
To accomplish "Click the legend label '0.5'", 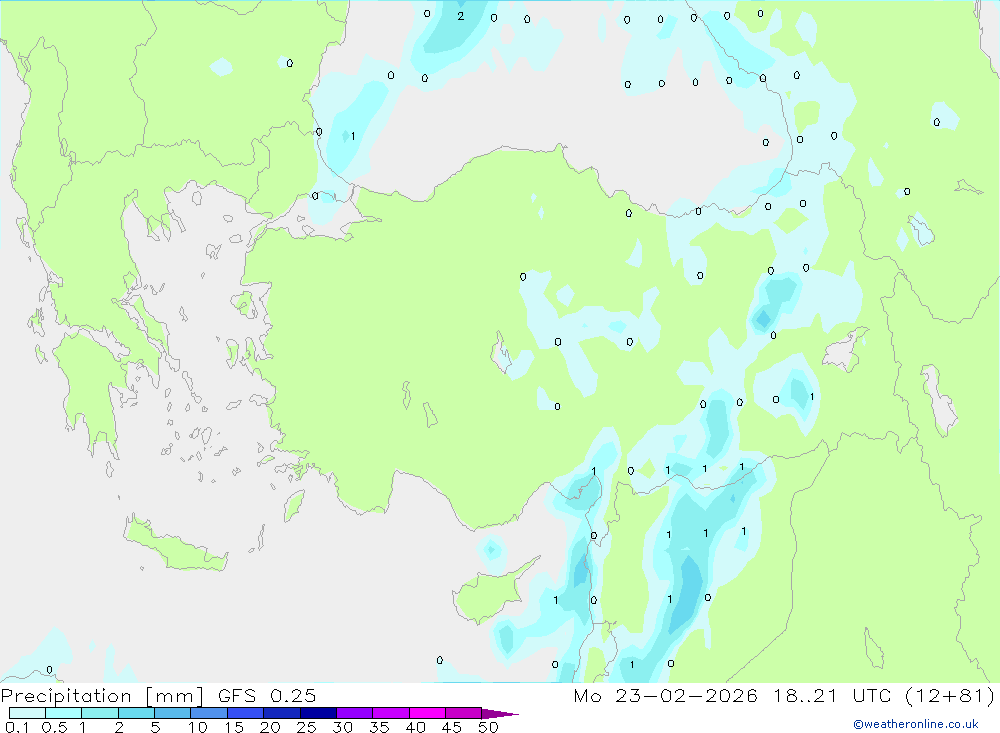I will point(54,727).
